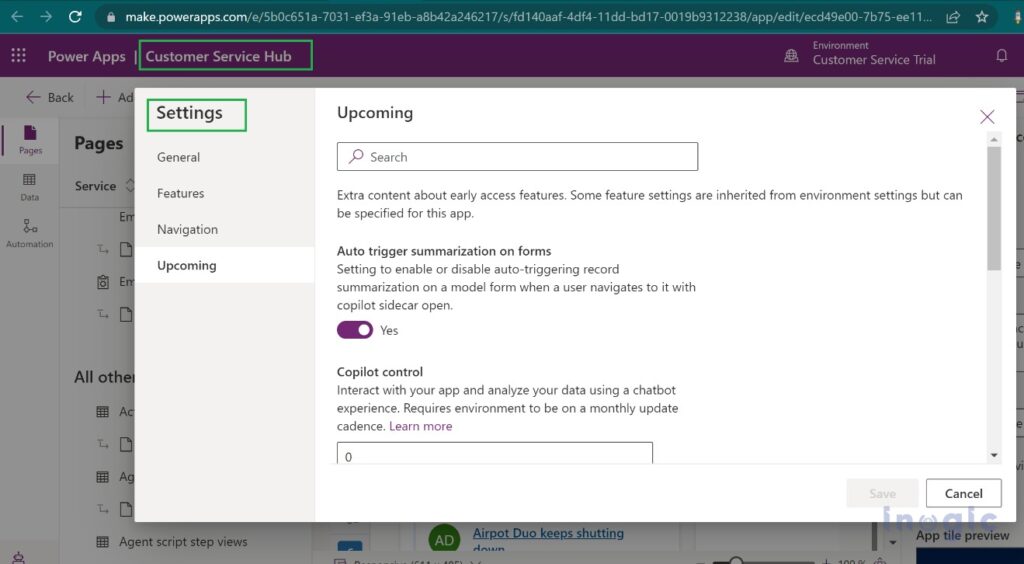
Task: Click the Save button in Settings
Action: click(x=882, y=494)
